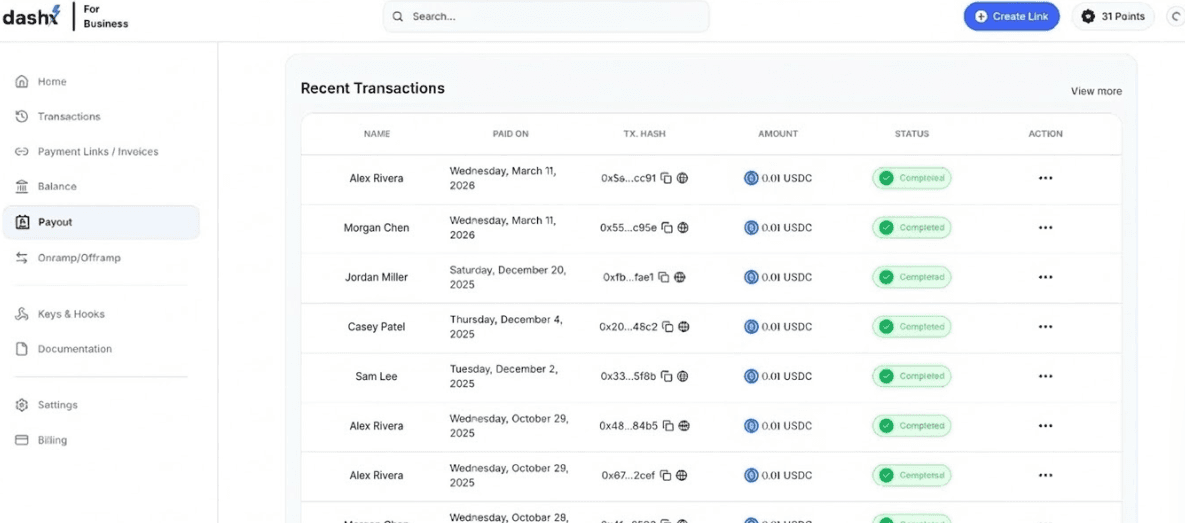Image resolution: width=1185 pixels, height=523 pixels.
Task: Click View more for recent transactions
Action: pos(1096,91)
